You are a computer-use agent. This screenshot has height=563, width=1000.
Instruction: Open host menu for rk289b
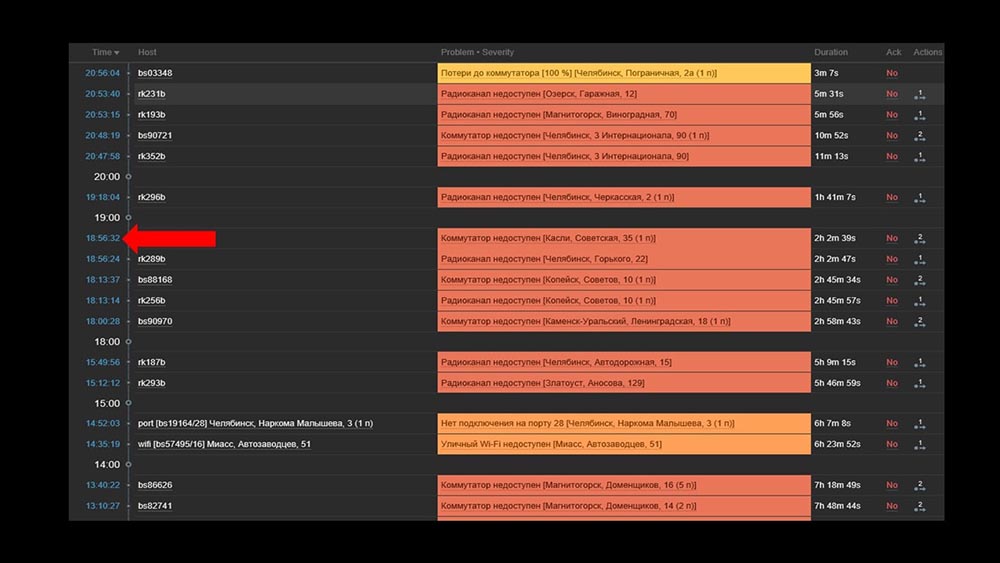click(151, 259)
